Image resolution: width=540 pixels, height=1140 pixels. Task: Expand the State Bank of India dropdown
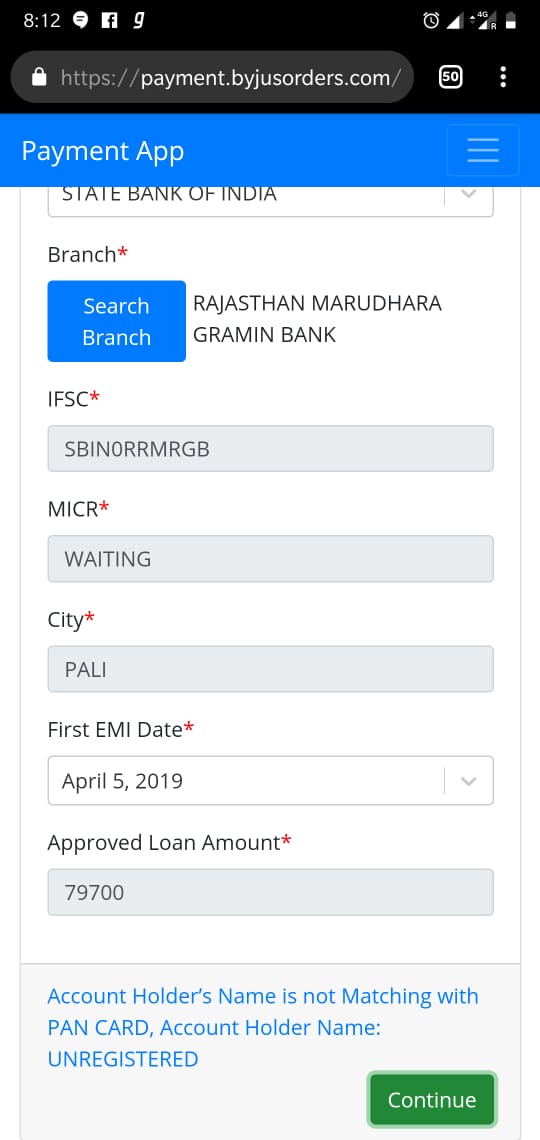coord(270,198)
